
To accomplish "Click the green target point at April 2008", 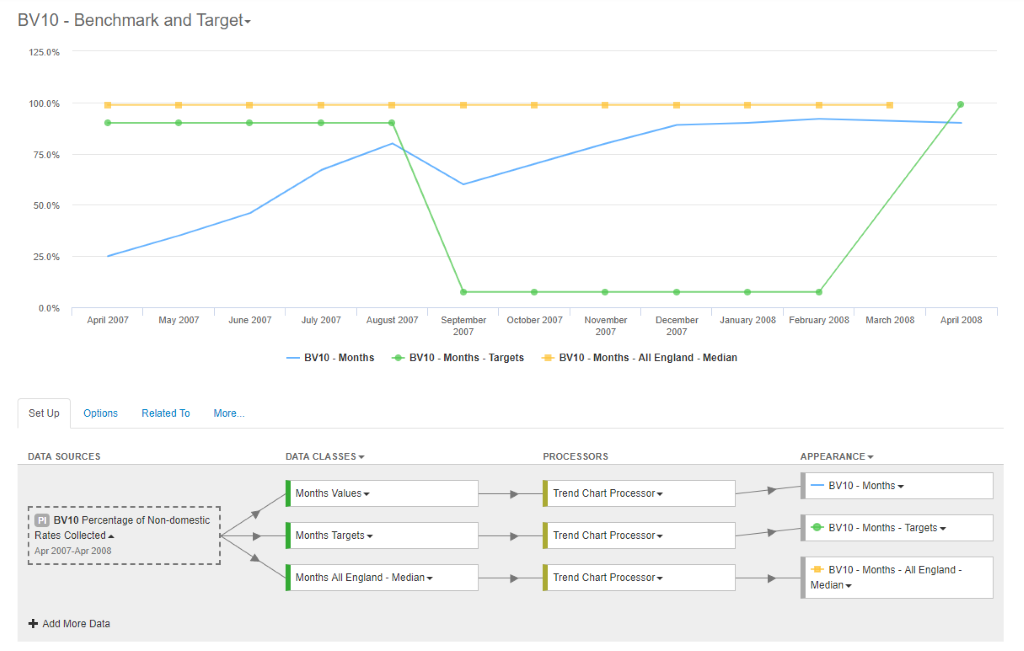I will [x=961, y=104].
